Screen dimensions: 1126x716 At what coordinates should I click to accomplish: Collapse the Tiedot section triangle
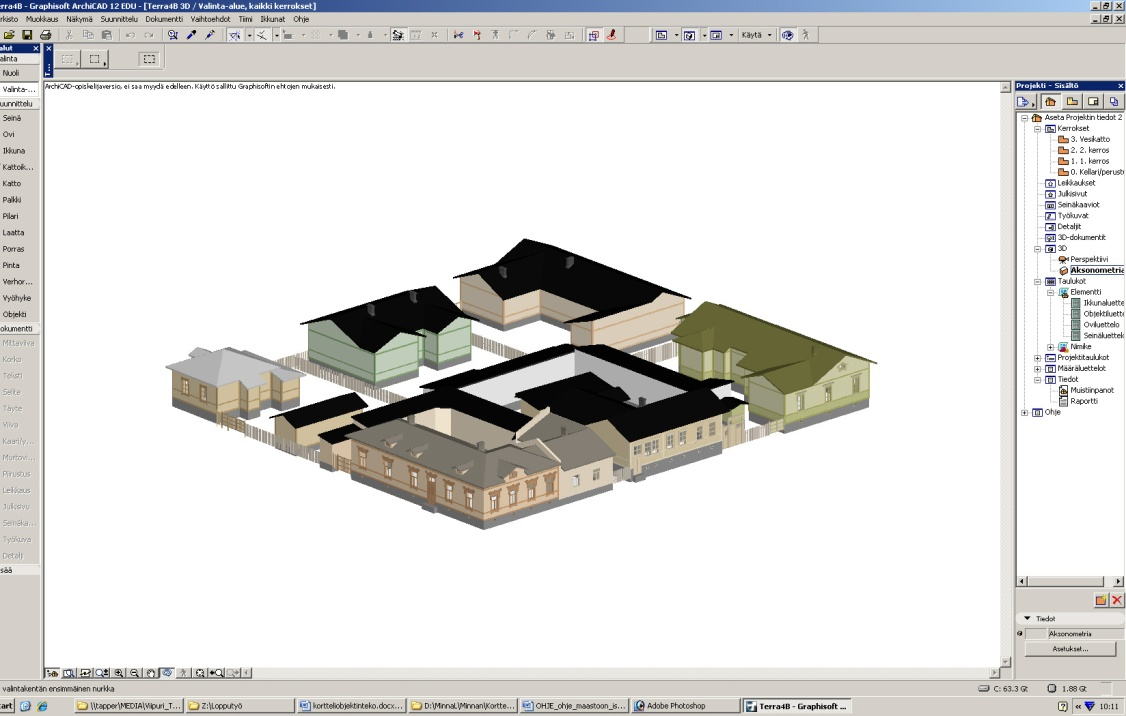(1027, 618)
